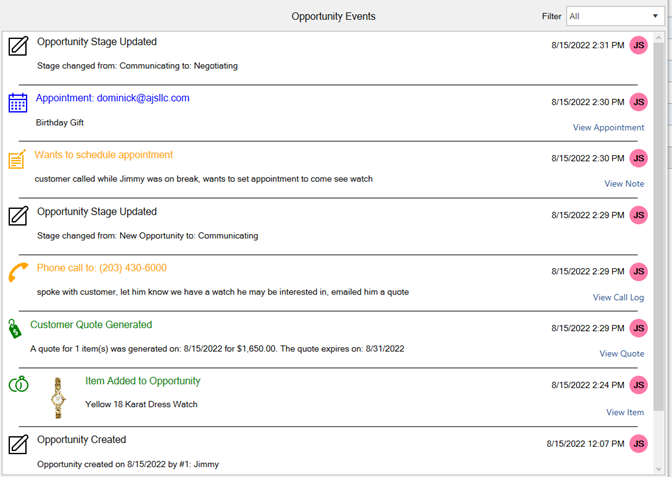672x477 pixels.
Task: Click the Customer Quote Generated heading
Action: click(91, 325)
